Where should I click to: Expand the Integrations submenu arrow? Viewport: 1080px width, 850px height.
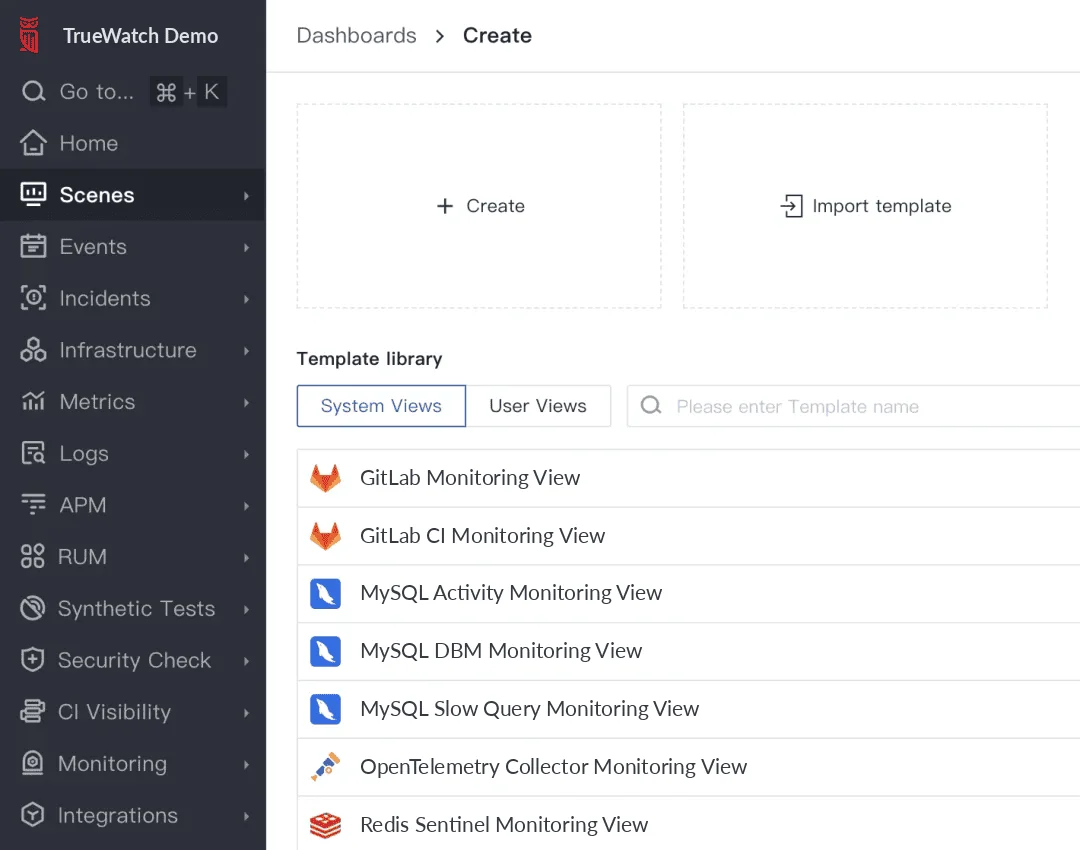(x=246, y=816)
